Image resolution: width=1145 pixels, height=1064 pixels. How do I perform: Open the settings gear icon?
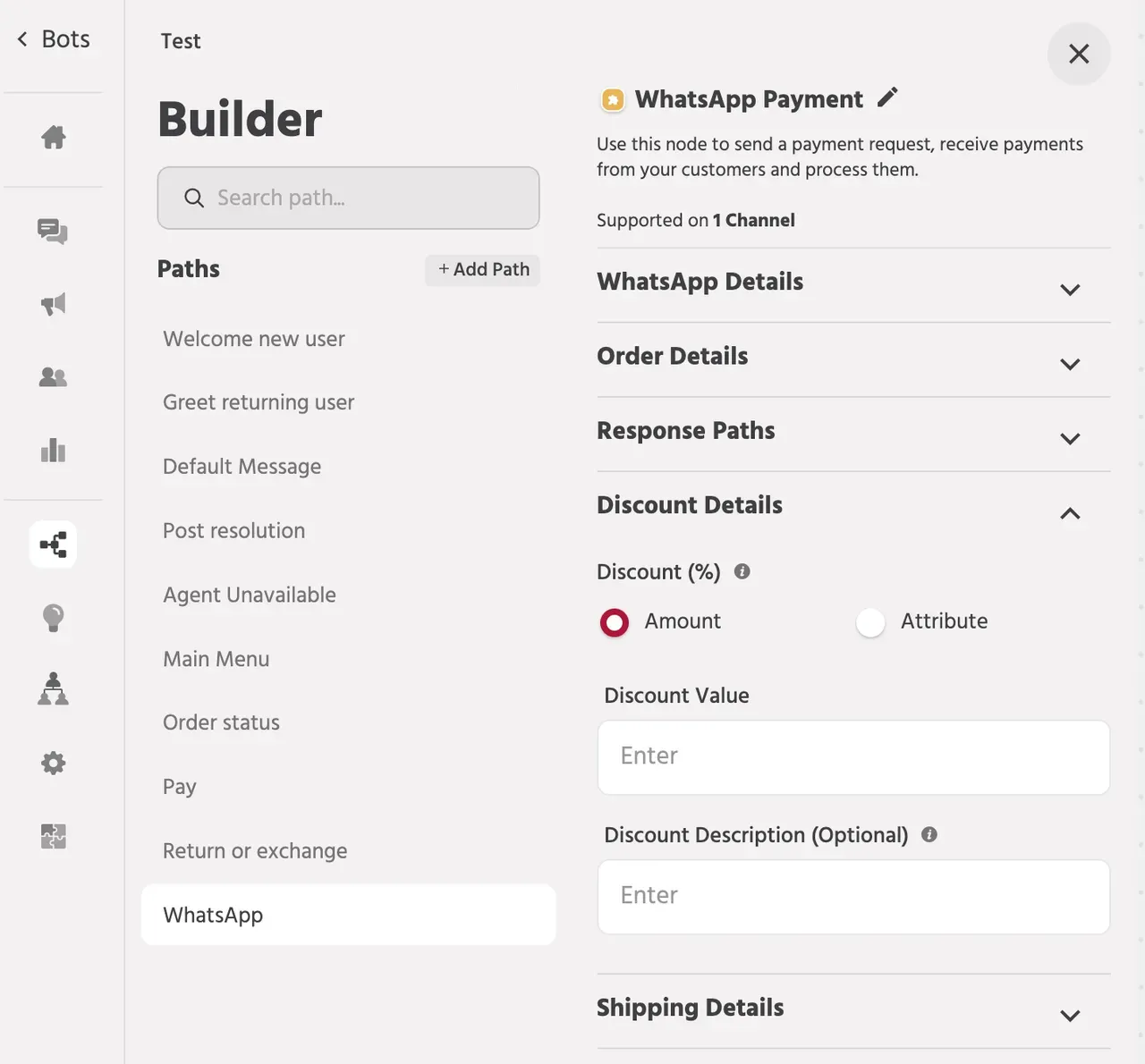pyautogui.click(x=53, y=763)
